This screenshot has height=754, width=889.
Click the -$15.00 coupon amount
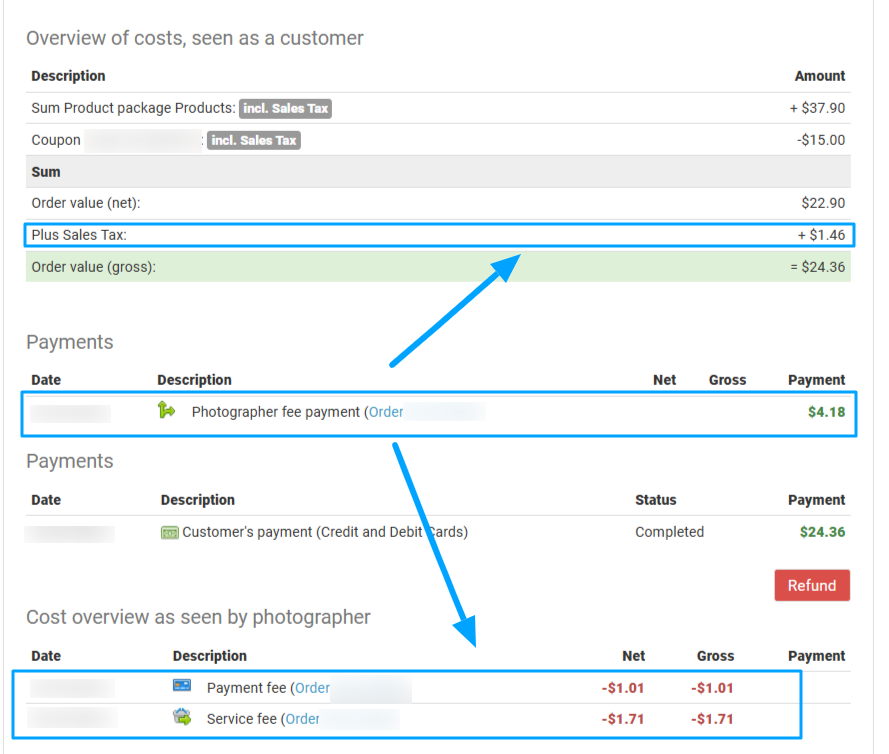pos(821,140)
